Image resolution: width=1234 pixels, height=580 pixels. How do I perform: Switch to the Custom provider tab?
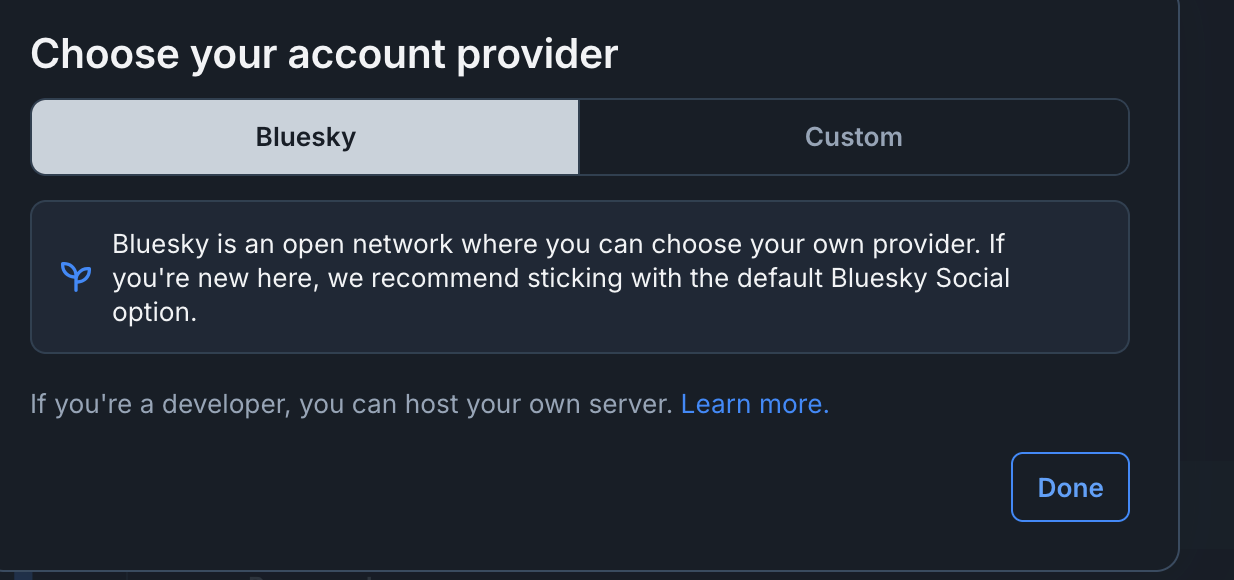pyautogui.click(x=854, y=137)
